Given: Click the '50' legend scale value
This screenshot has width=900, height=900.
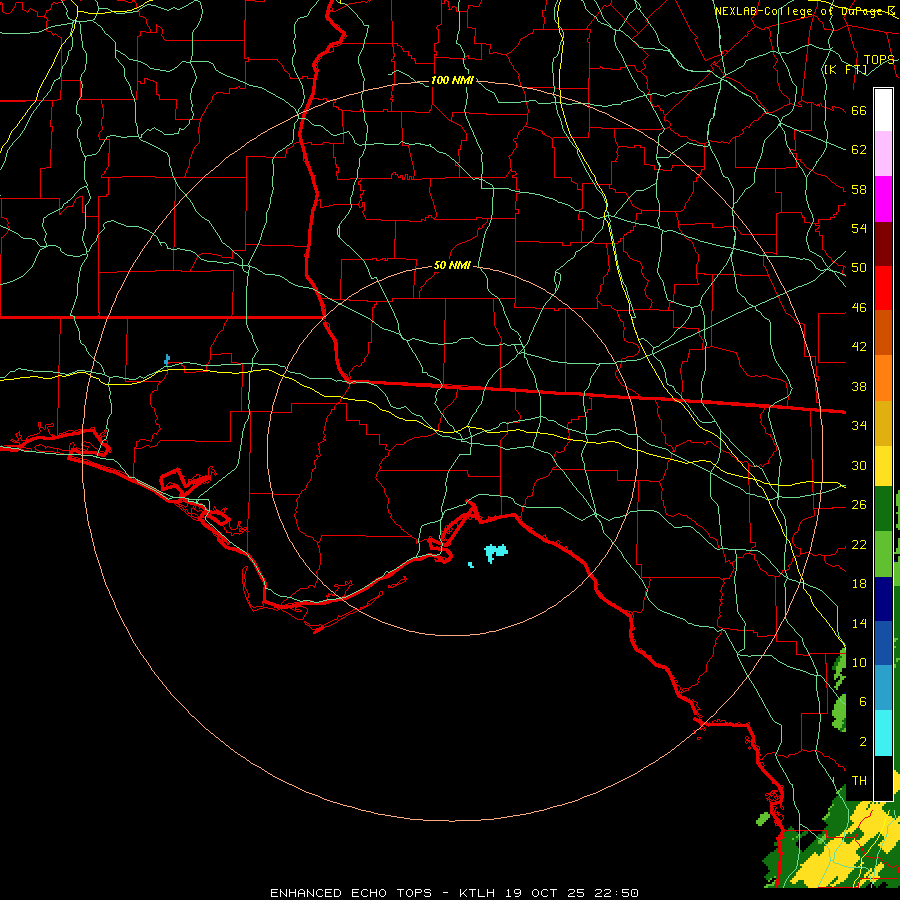Looking at the screenshot, I should [859, 268].
